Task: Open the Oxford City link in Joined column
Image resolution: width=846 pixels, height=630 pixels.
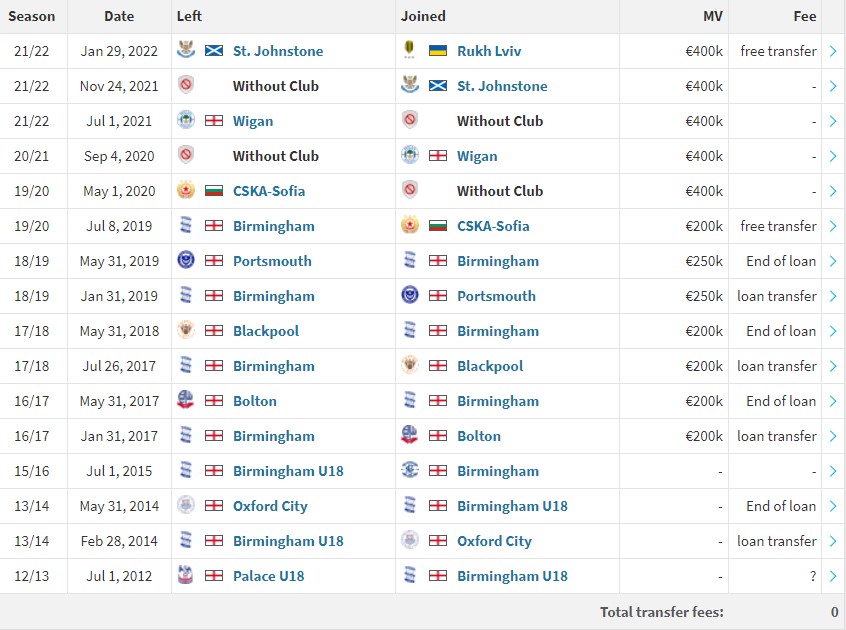Action: 494,541
